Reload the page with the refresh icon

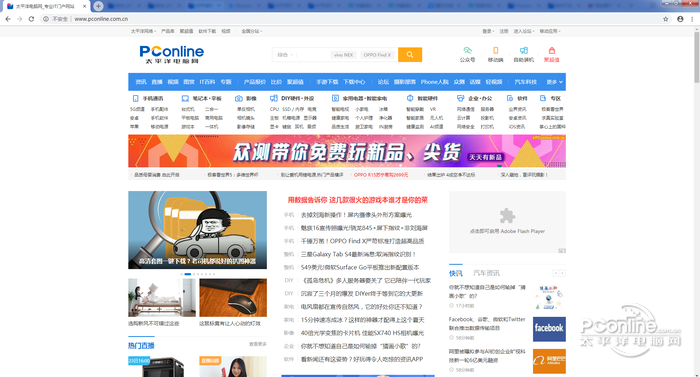(x=31, y=19)
